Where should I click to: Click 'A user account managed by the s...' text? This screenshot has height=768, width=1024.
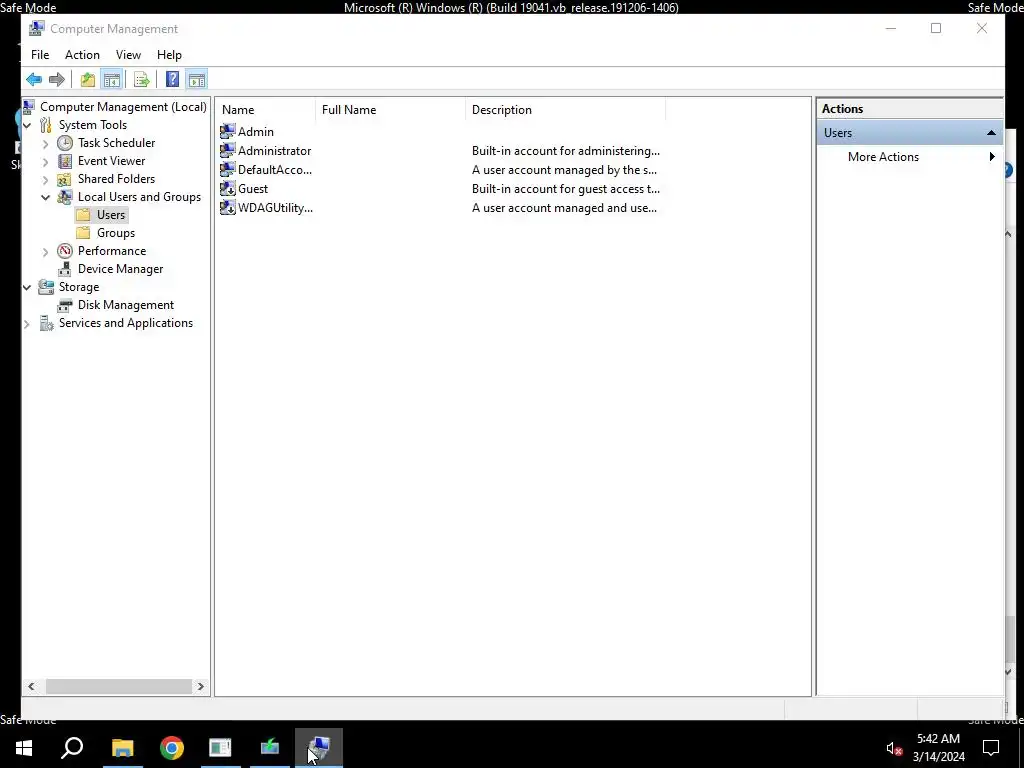tap(564, 170)
